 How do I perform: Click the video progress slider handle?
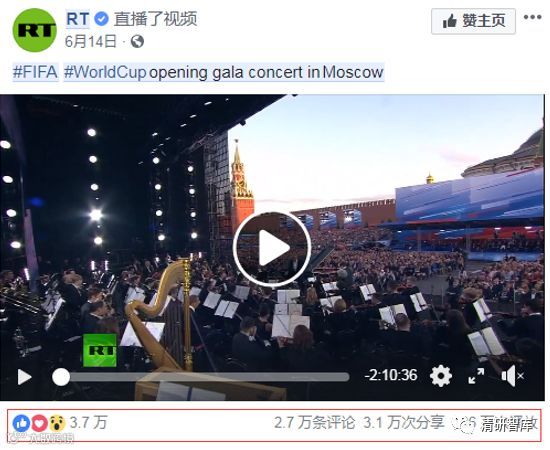[x=61, y=377]
